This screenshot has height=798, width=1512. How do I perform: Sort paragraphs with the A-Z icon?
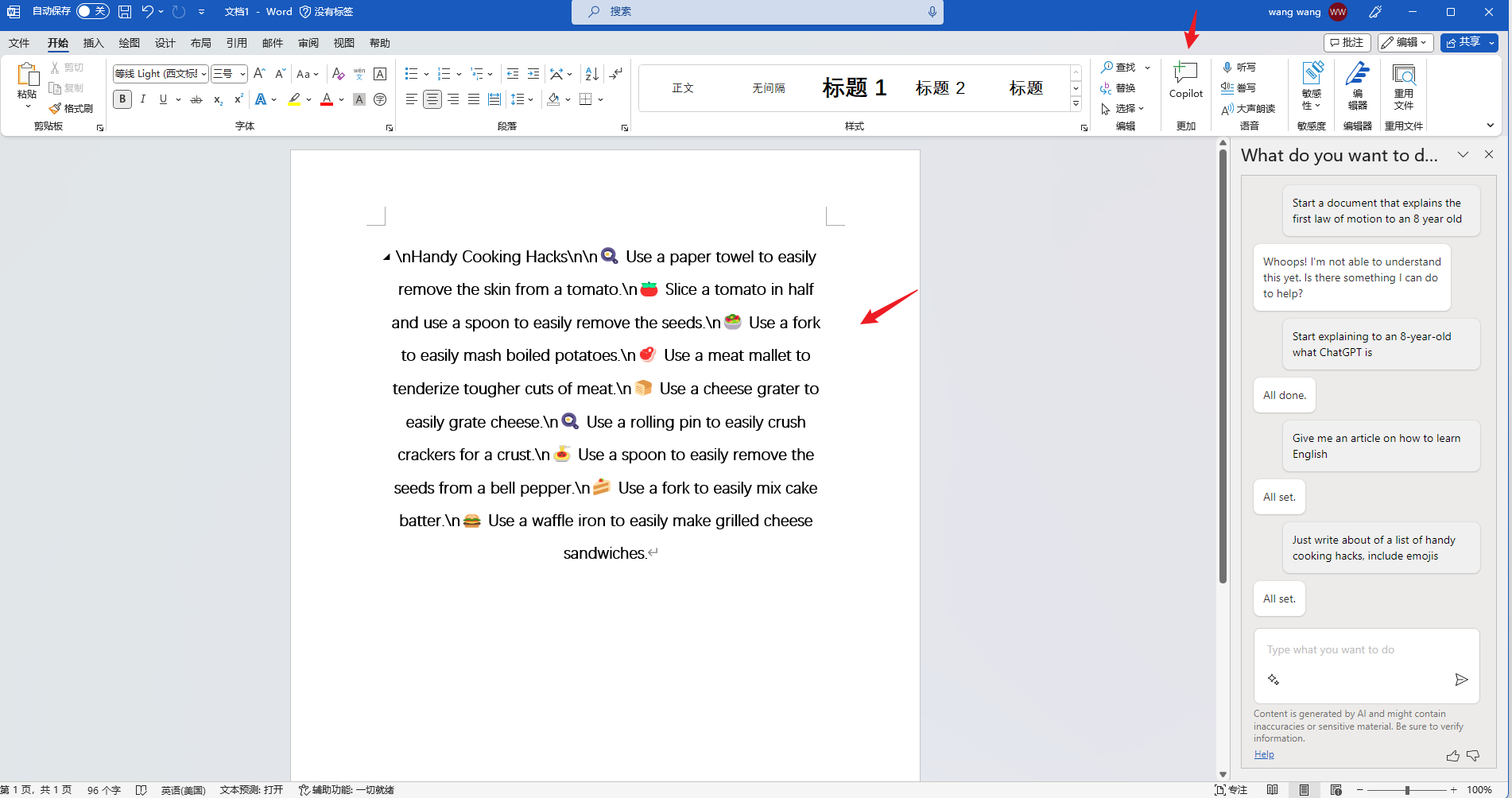(x=591, y=74)
